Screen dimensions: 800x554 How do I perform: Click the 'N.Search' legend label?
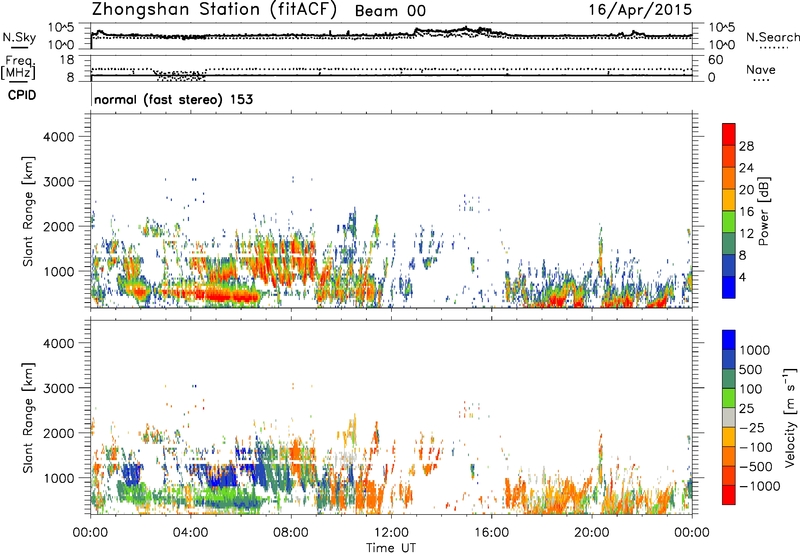tap(772, 37)
